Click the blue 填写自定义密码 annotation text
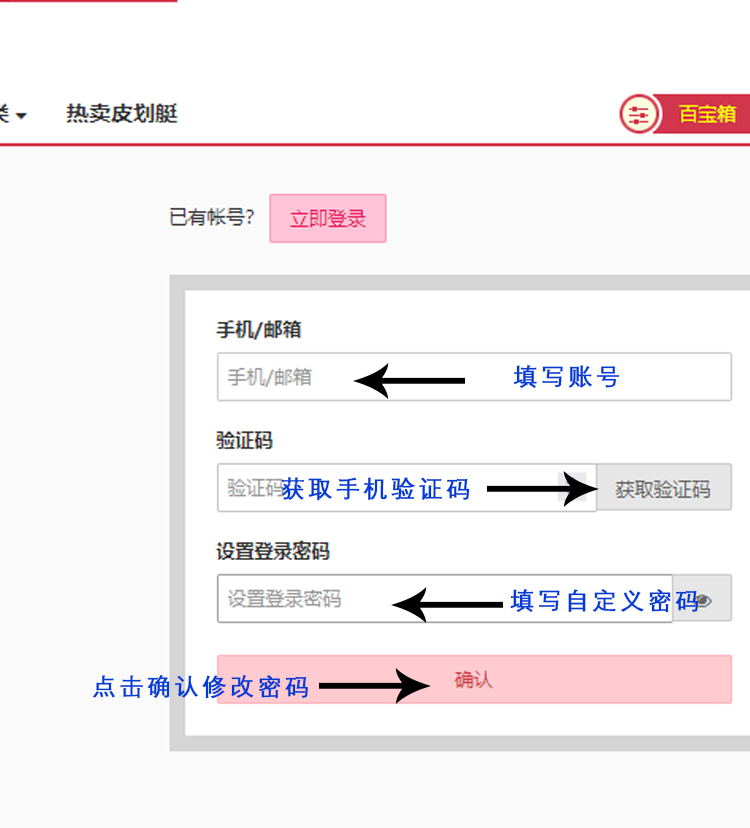This screenshot has width=750, height=828. point(605,601)
